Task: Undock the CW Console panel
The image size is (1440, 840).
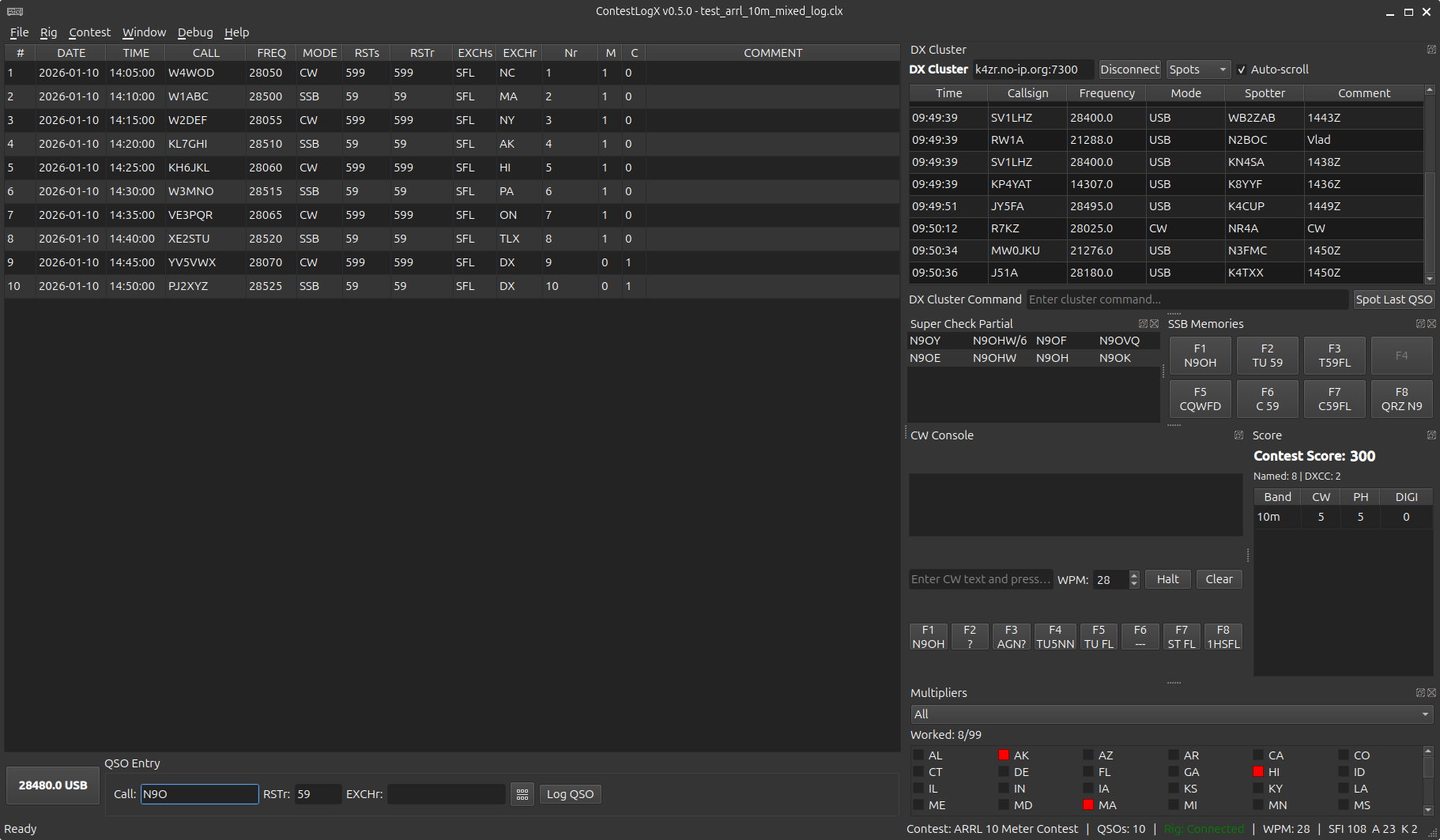Action: 1238,435
